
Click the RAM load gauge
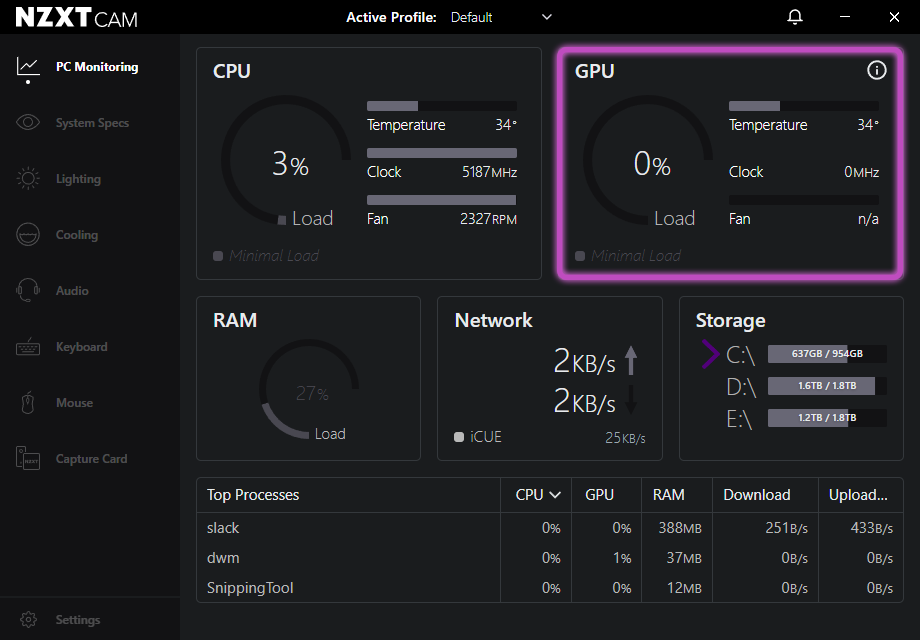(x=308, y=390)
